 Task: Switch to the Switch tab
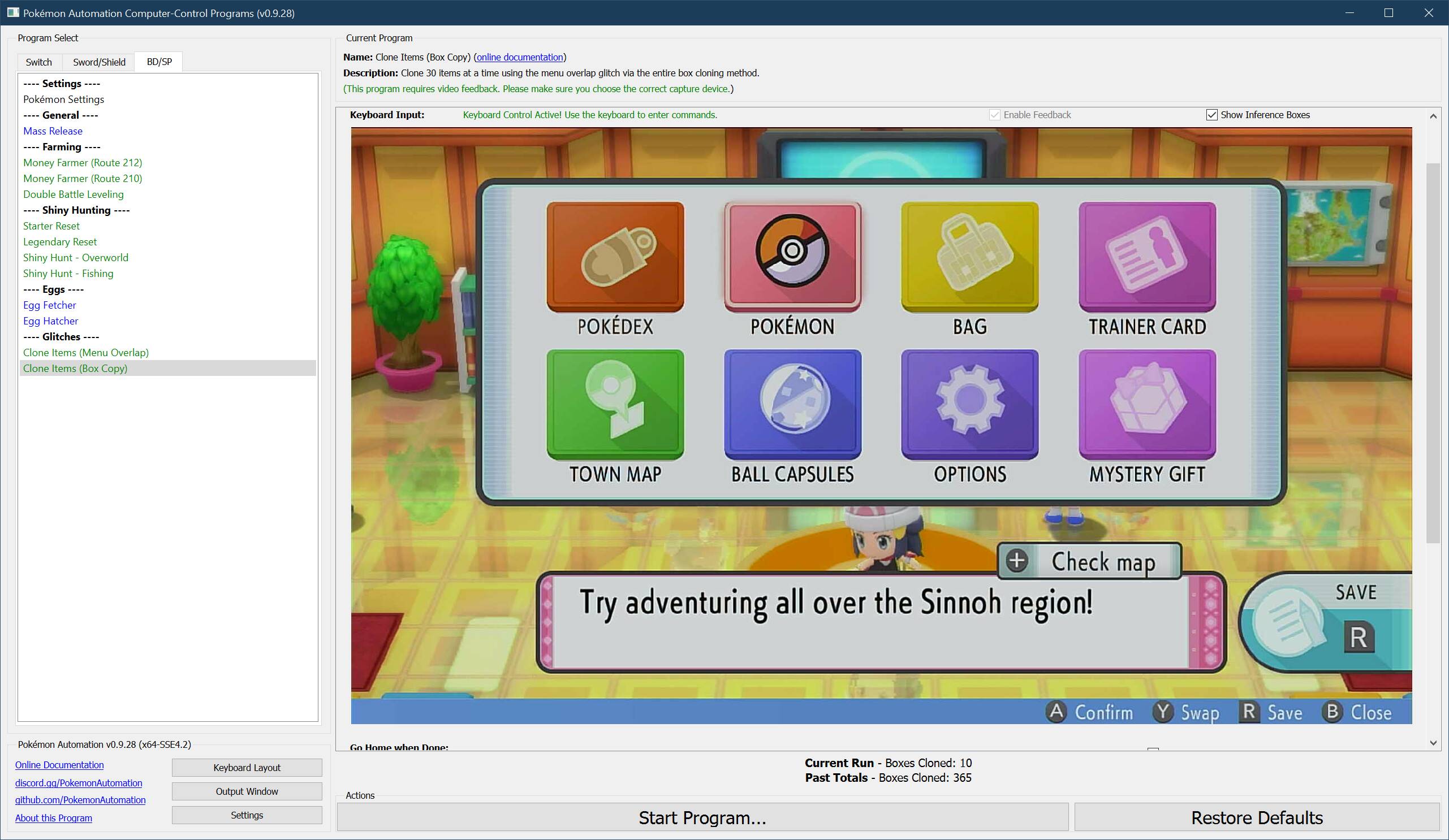[38, 62]
